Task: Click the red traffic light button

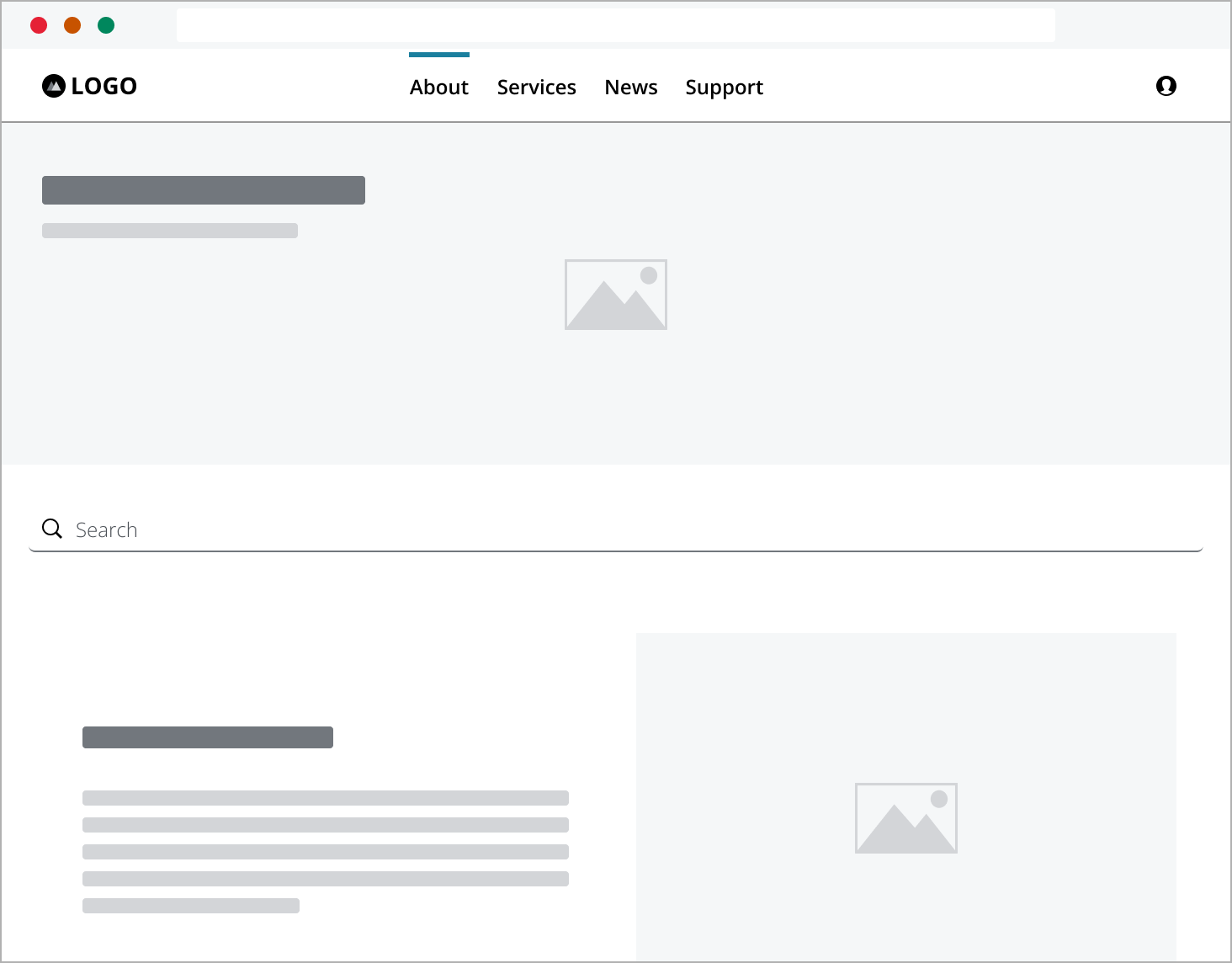Action: click(x=39, y=25)
